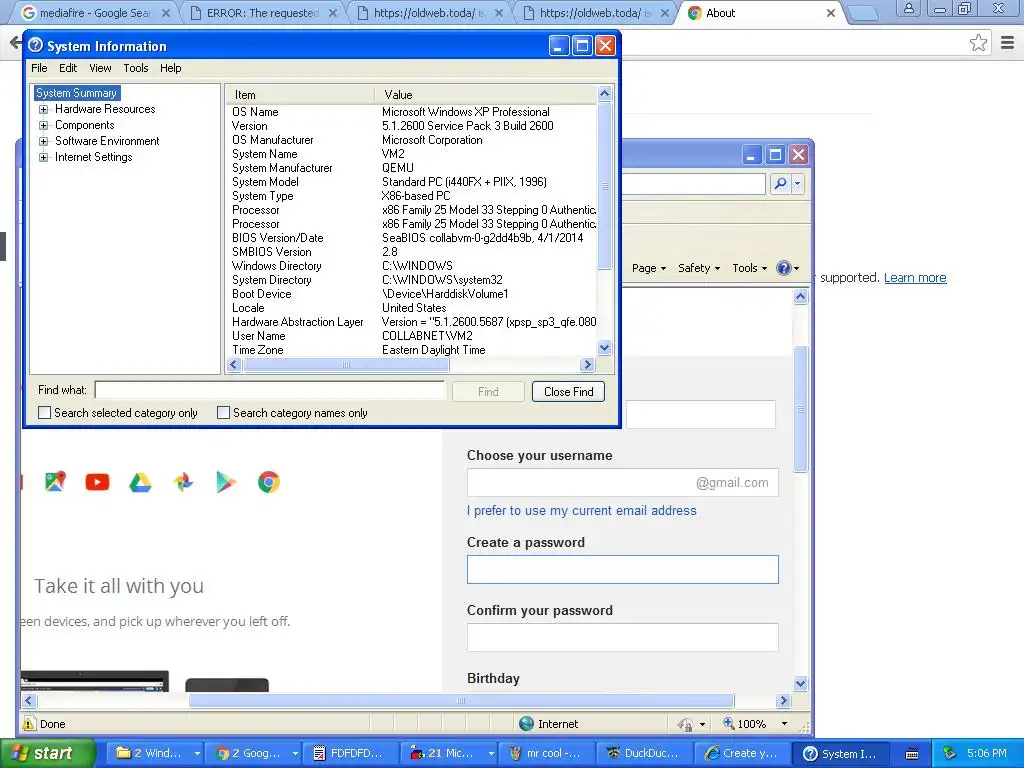Toggle Search selected category only checkbox
This screenshot has height=768, width=1024.
point(44,413)
